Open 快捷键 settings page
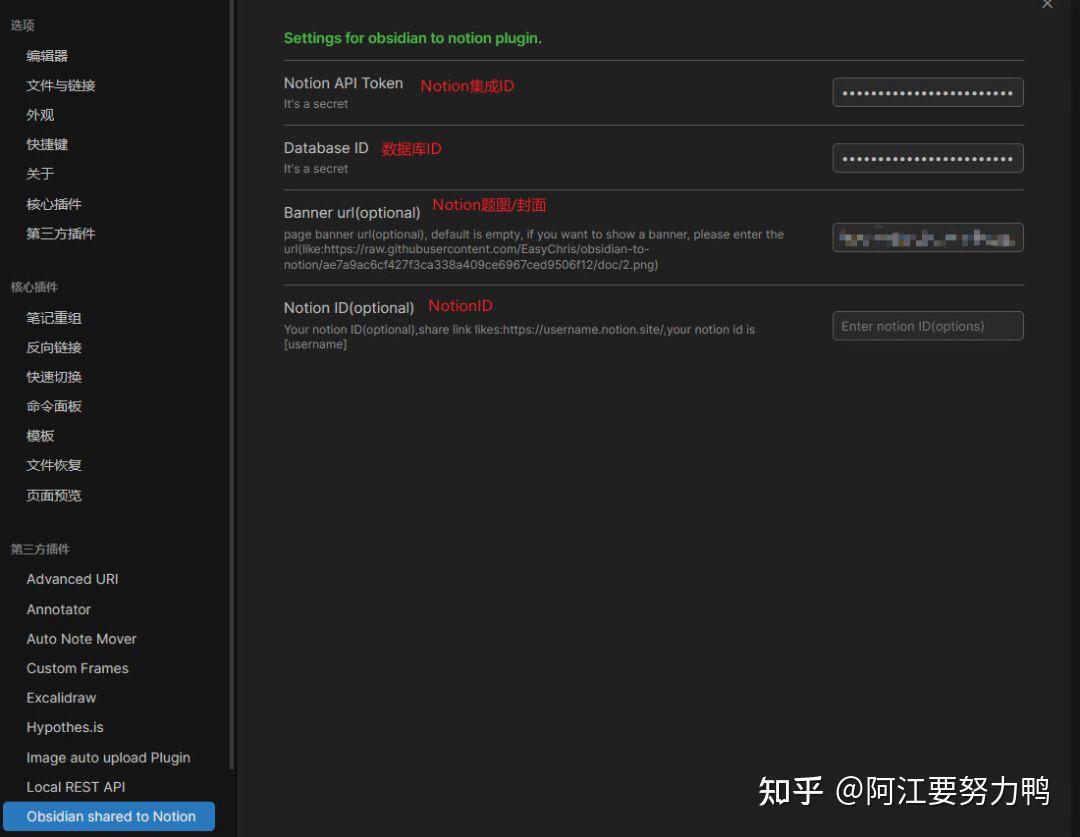1080x837 pixels. (47, 144)
